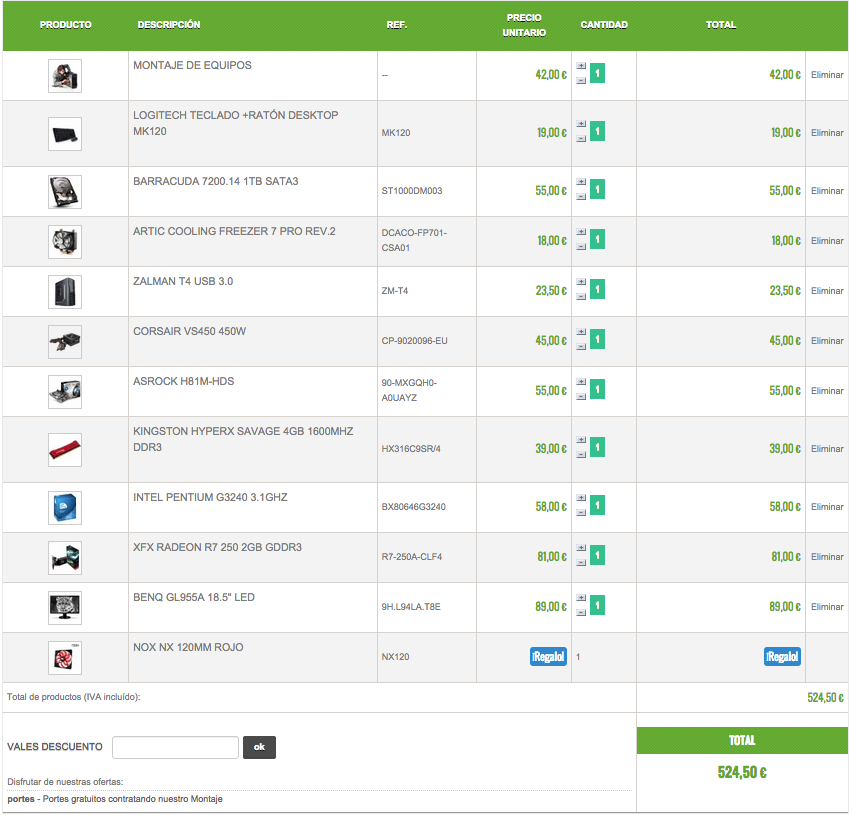Increase quantity of Intel Pentium G3240
Screen dimensions: 853x815
[581, 498]
